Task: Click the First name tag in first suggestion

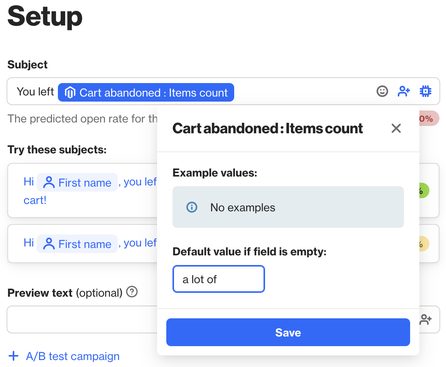Action: pyautogui.click(x=77, y=182)
